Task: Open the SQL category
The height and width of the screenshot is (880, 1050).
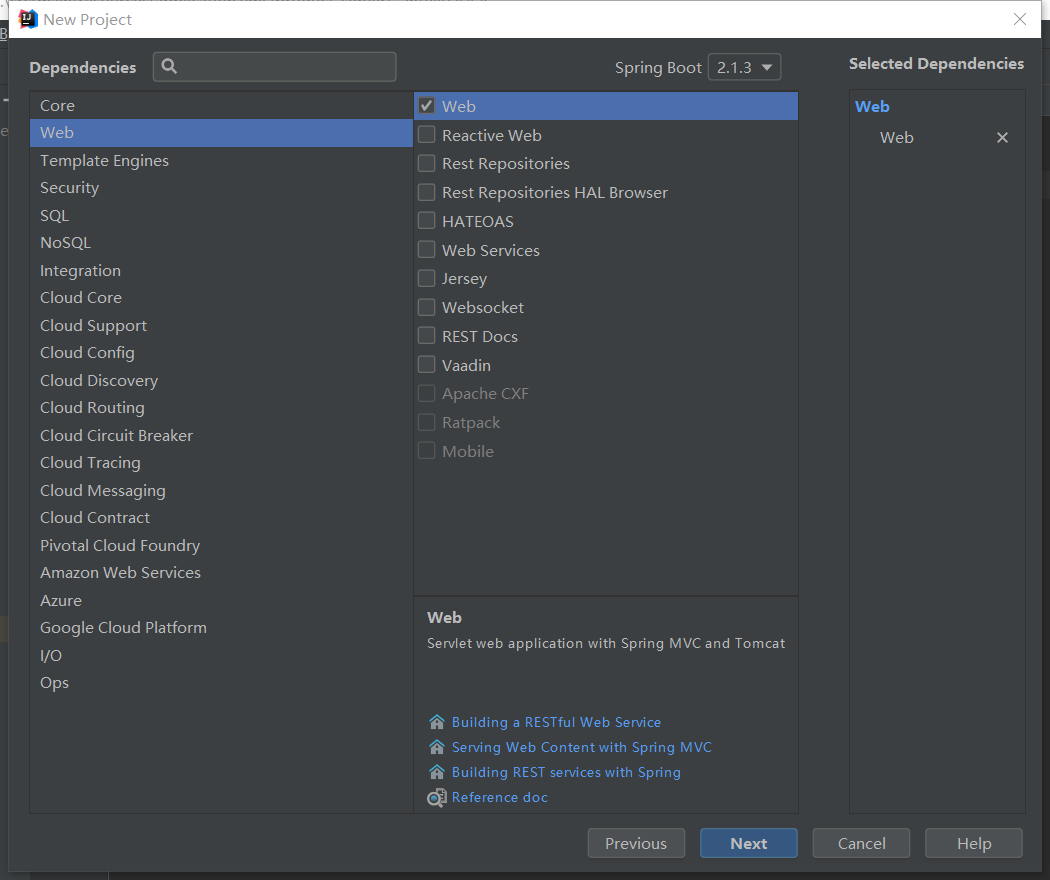Action: tap(221, 216)
